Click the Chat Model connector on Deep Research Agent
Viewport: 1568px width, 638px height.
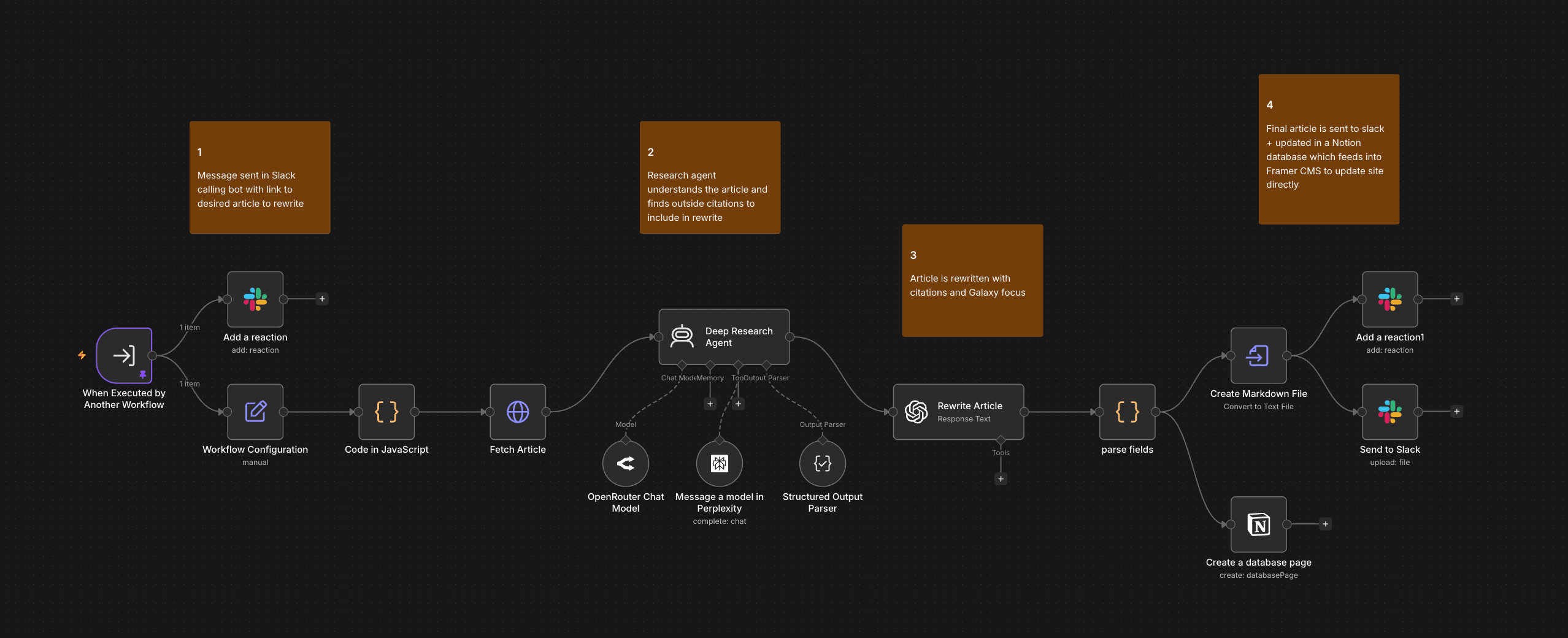(682, 365)
